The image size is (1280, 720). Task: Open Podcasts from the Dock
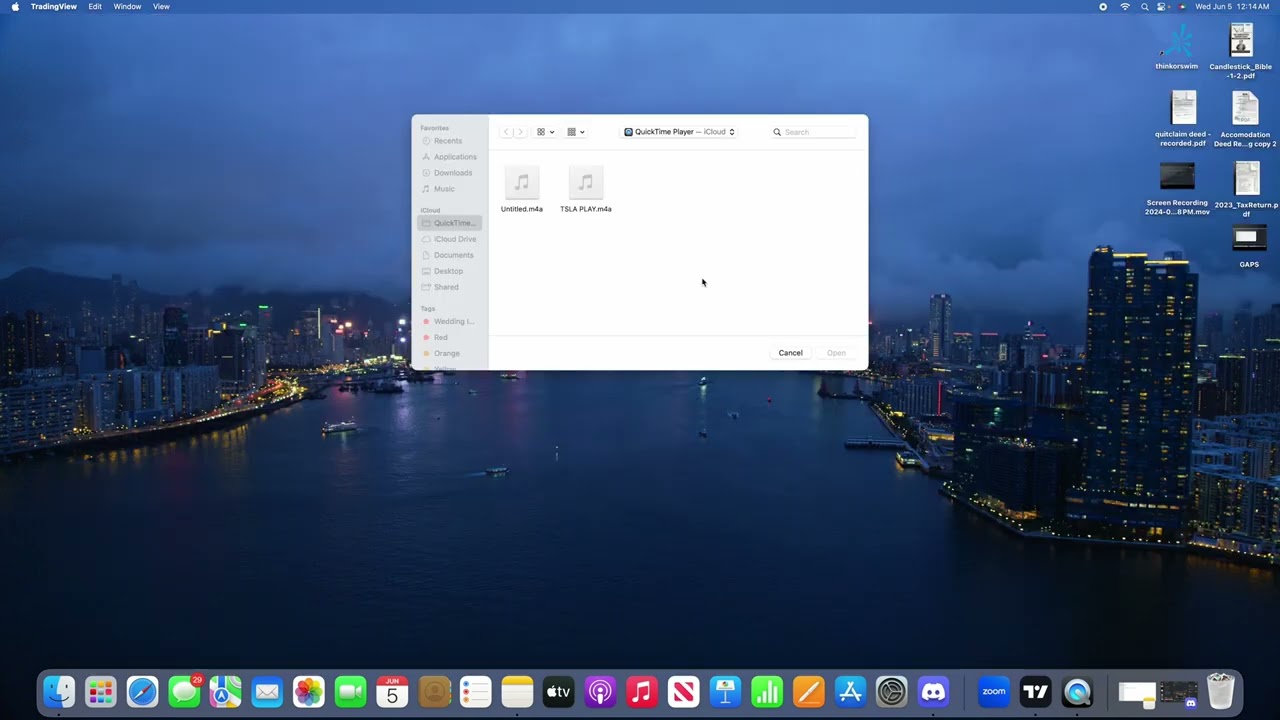(x=600, y=691)
